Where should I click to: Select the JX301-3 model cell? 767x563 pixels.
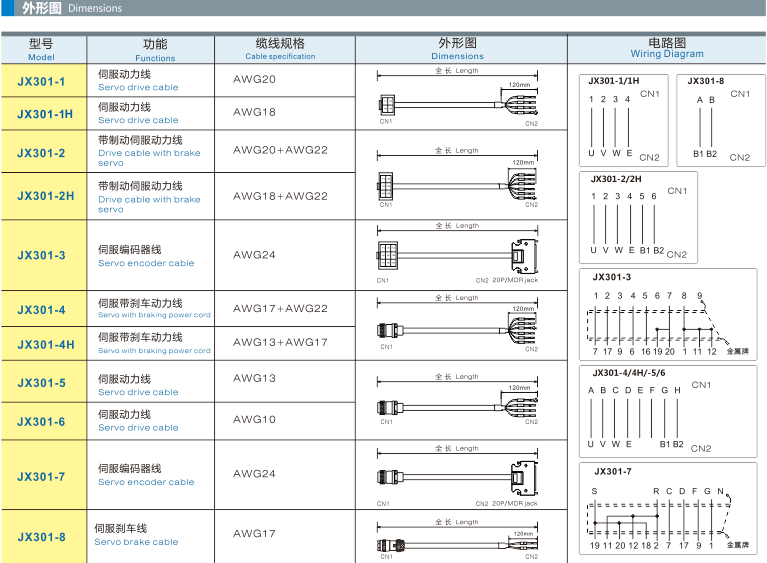coord(44,255)
